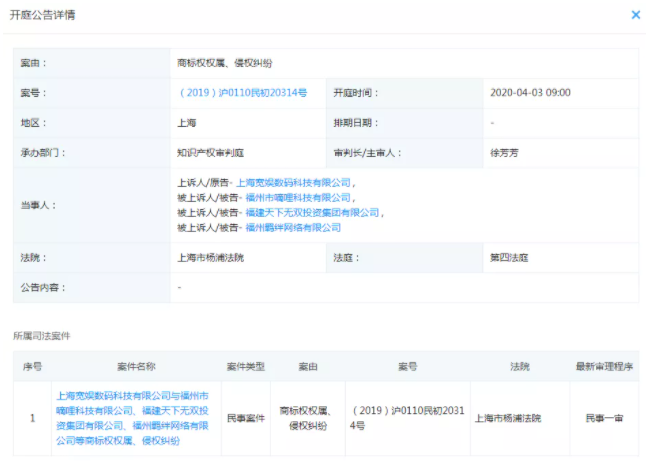This screenshot has width=646, height=468.
Task: Select the case number cell in table row 1
Action: click(408, 418)
